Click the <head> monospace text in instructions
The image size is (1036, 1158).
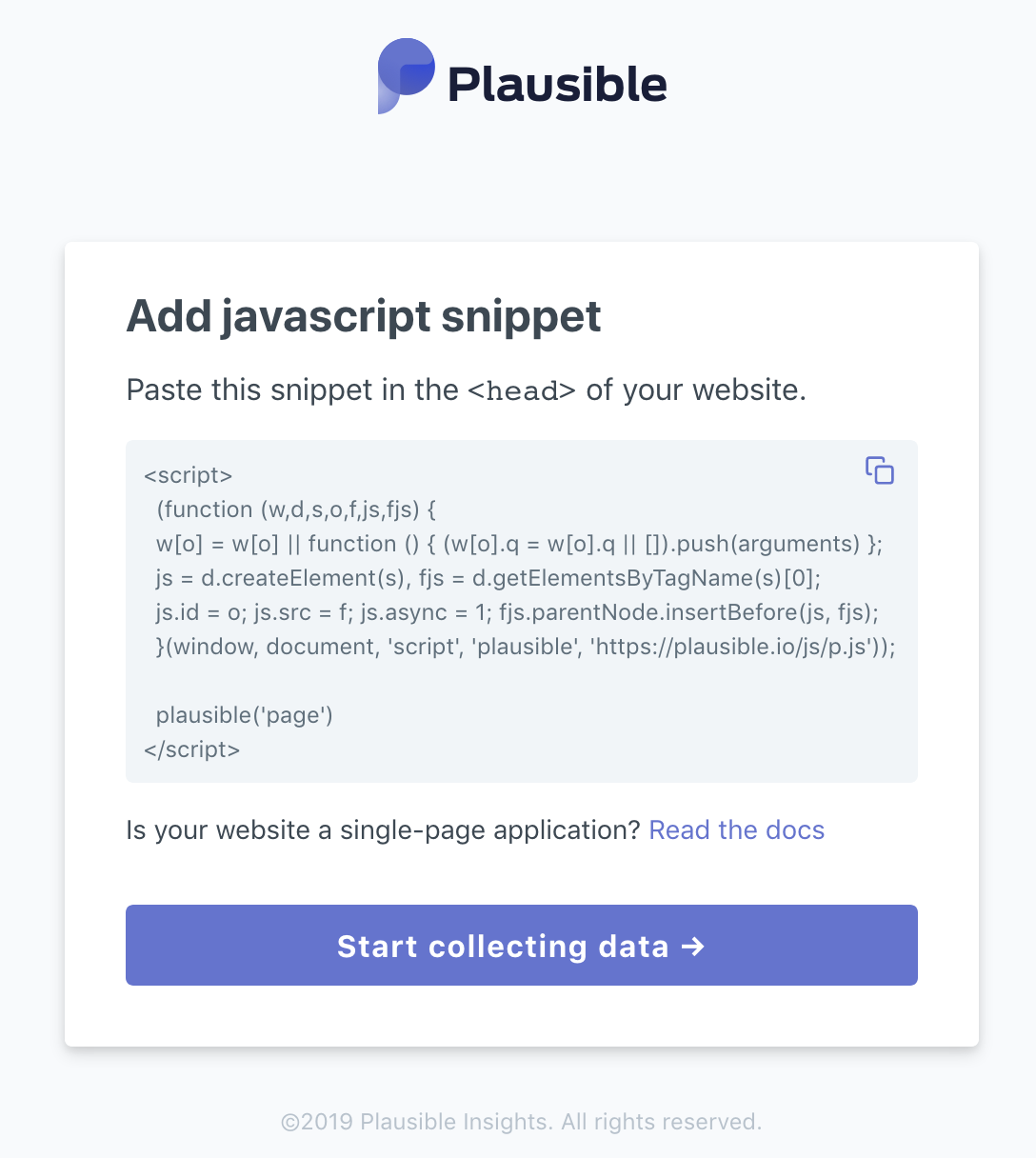(x=522, y=390)
